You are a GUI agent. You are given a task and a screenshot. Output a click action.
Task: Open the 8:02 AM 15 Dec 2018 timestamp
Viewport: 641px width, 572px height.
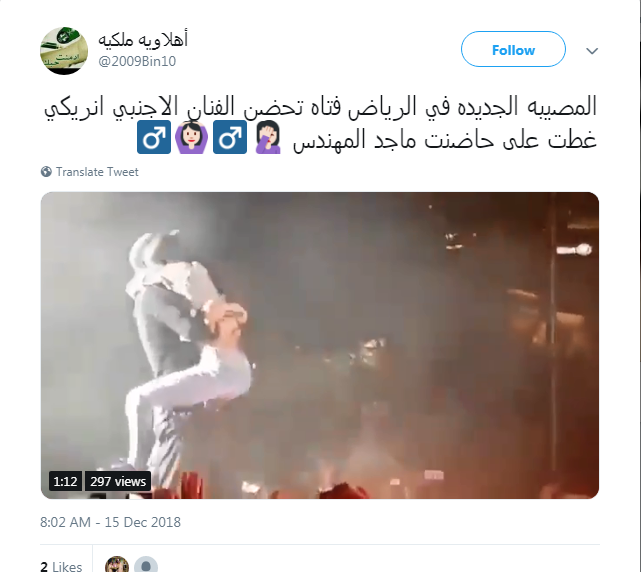click(110, 522)
